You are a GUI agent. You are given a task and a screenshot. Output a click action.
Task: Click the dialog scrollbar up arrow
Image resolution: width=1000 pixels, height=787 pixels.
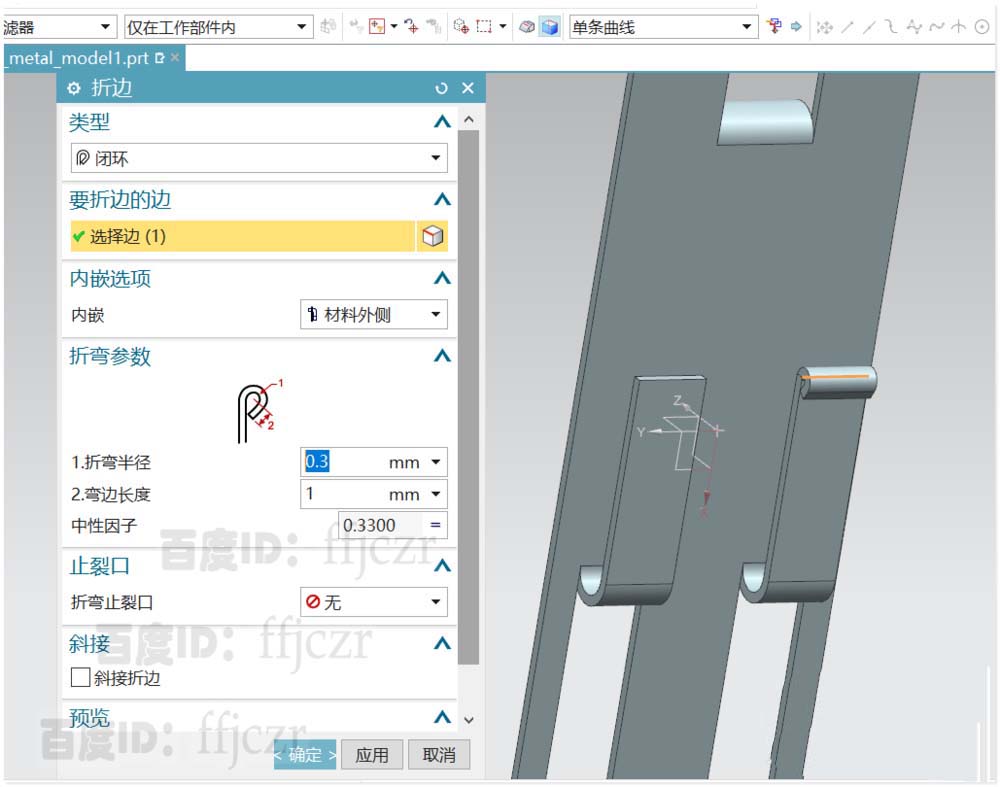coord(469,119)
